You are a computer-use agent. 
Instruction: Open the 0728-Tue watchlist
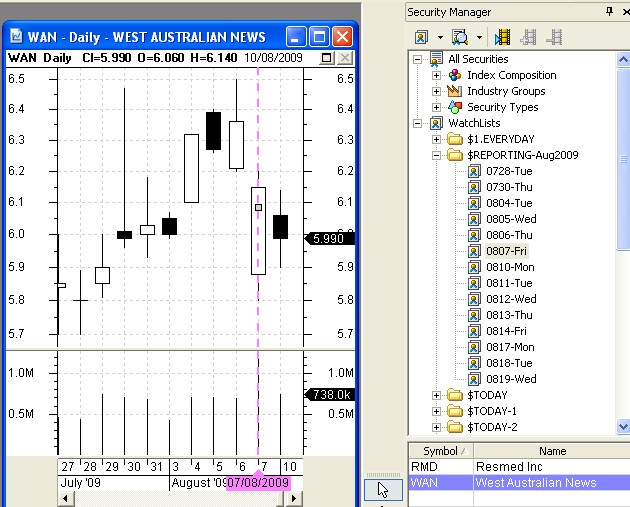pyautogui.click(x=509, y=171)
